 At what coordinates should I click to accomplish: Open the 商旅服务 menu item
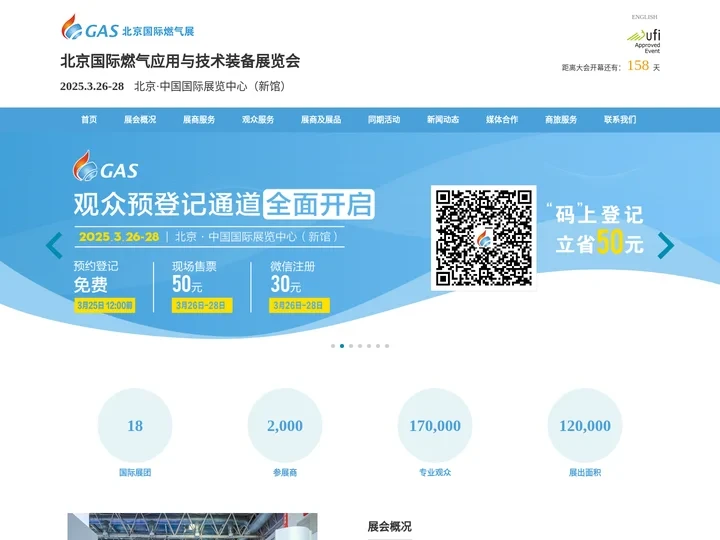561,119
